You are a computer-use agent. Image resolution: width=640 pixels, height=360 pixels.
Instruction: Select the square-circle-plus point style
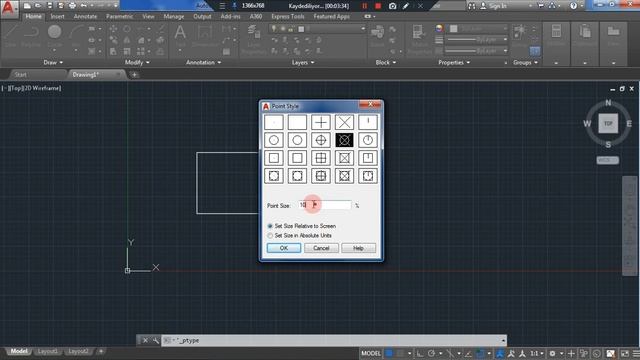321,176
